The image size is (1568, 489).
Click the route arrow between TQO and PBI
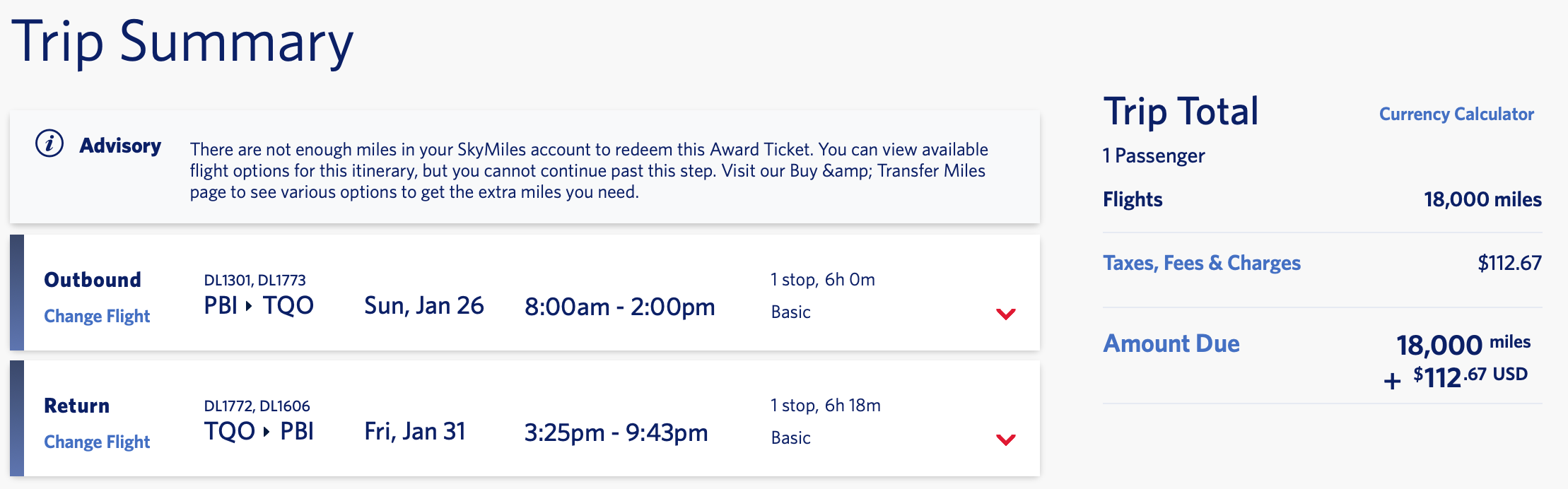(x=267, y=432)
